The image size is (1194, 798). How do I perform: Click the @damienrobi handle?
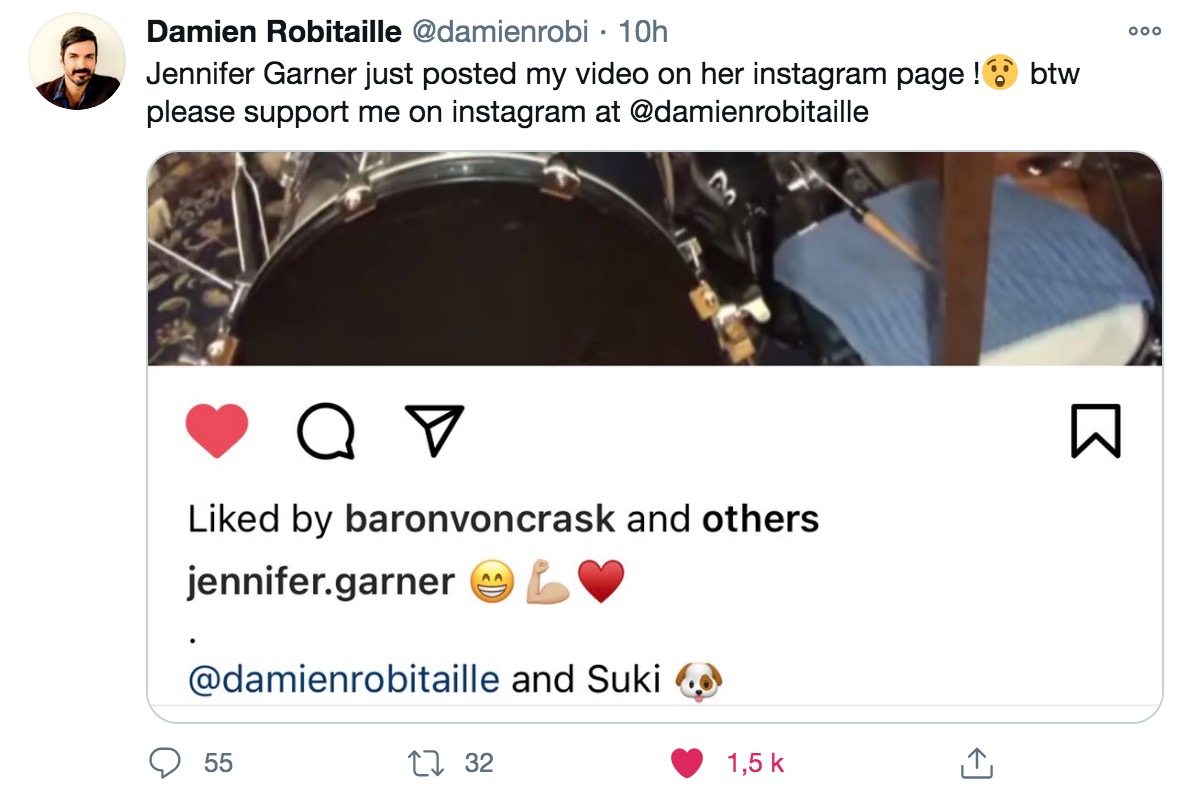coord(500,32)
